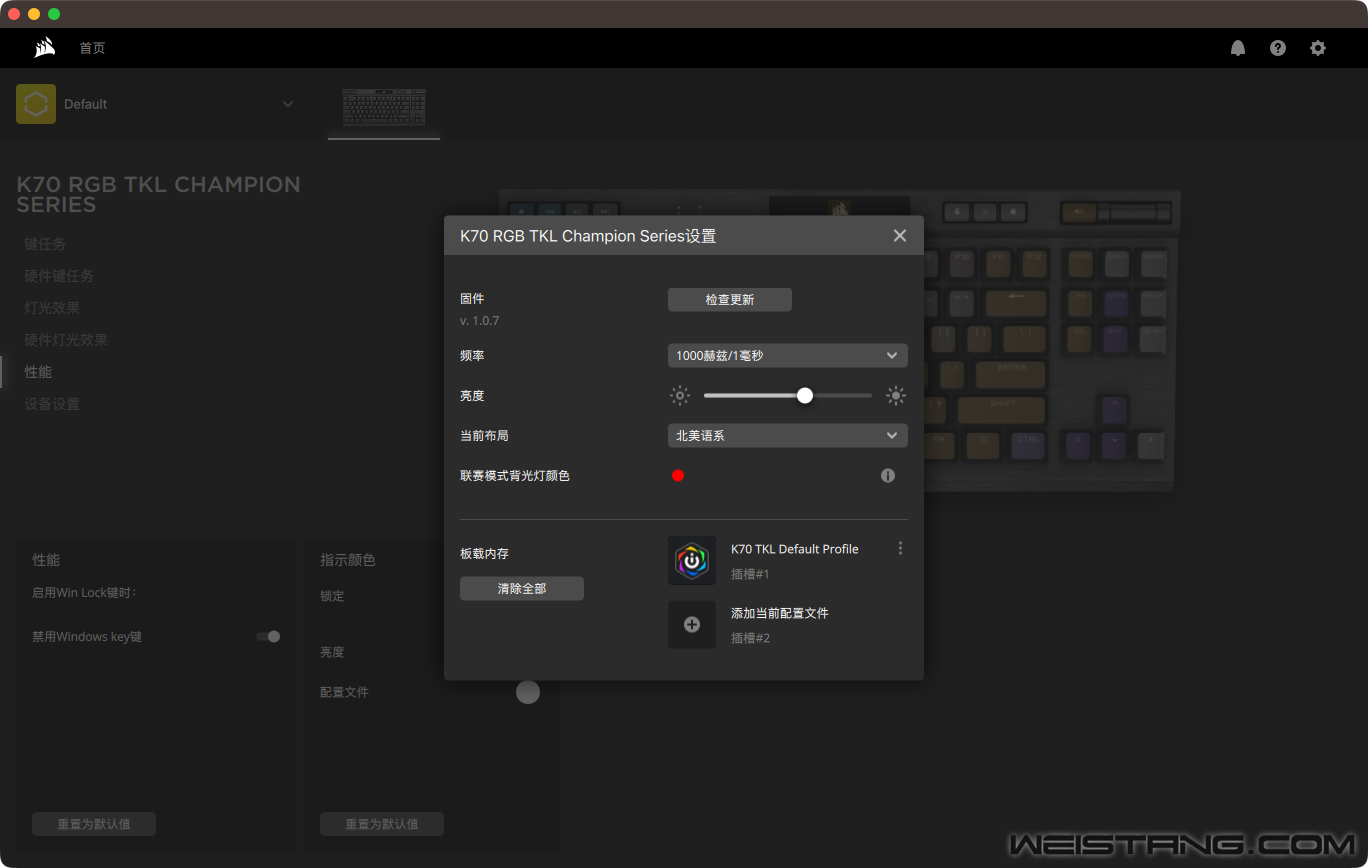Click the Corsair sails logo

44,47
